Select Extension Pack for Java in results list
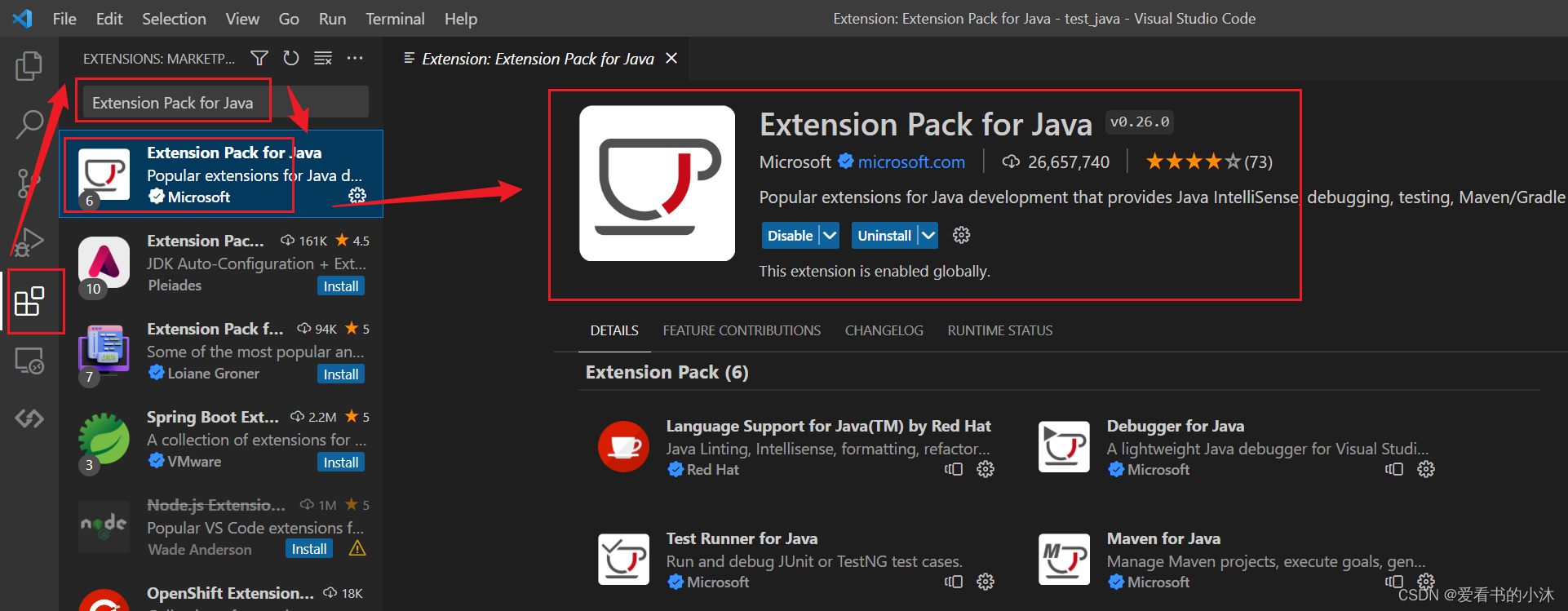Image resolution: width=1568 pixels, height=611 pixels. 221,174
